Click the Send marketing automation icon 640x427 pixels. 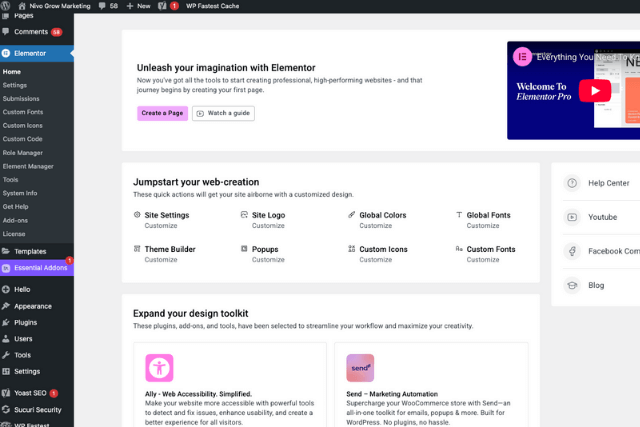coord(360,367)
